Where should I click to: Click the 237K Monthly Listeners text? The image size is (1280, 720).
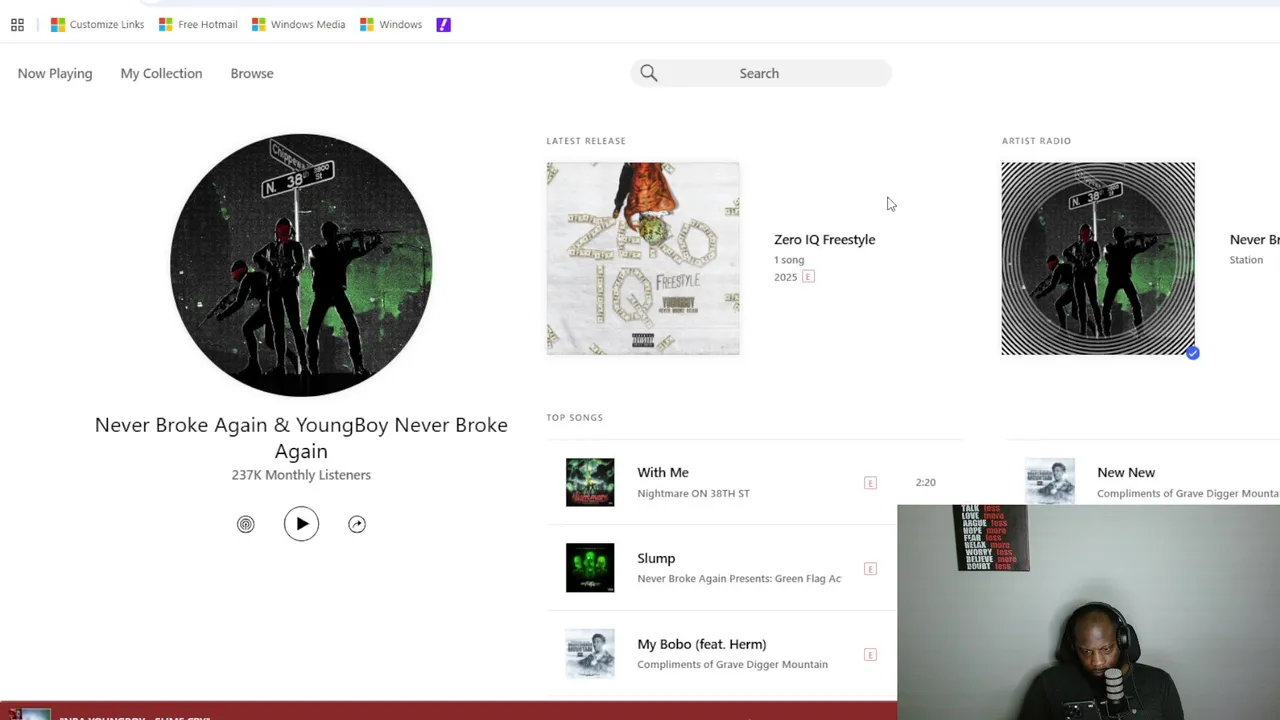point(301,475)
